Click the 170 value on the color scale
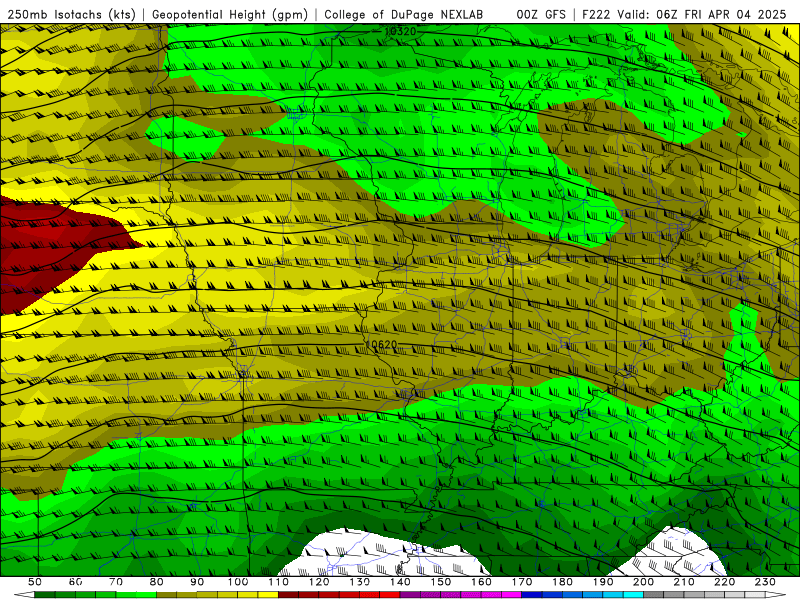 pyautogui.click(x=522, y=582)
